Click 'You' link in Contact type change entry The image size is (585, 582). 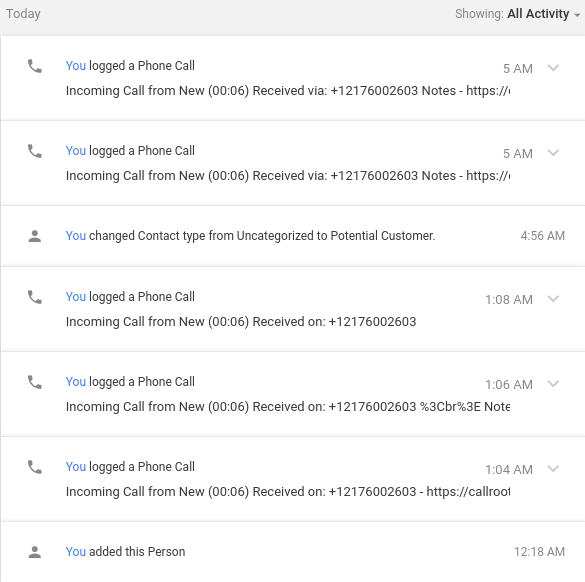coord(76,236)
